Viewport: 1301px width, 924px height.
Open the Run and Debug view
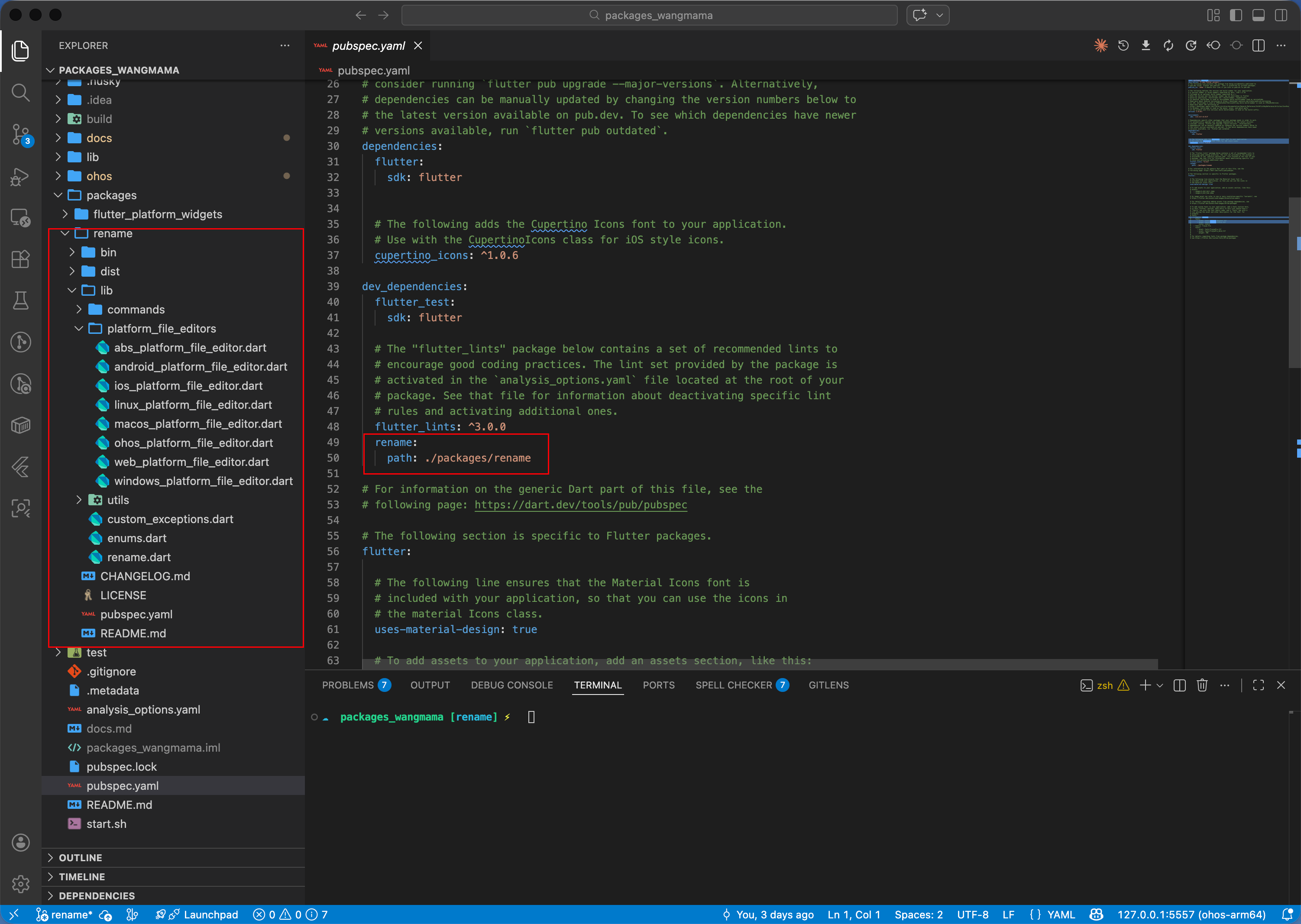pyautogui.click(x=20, y=176)
